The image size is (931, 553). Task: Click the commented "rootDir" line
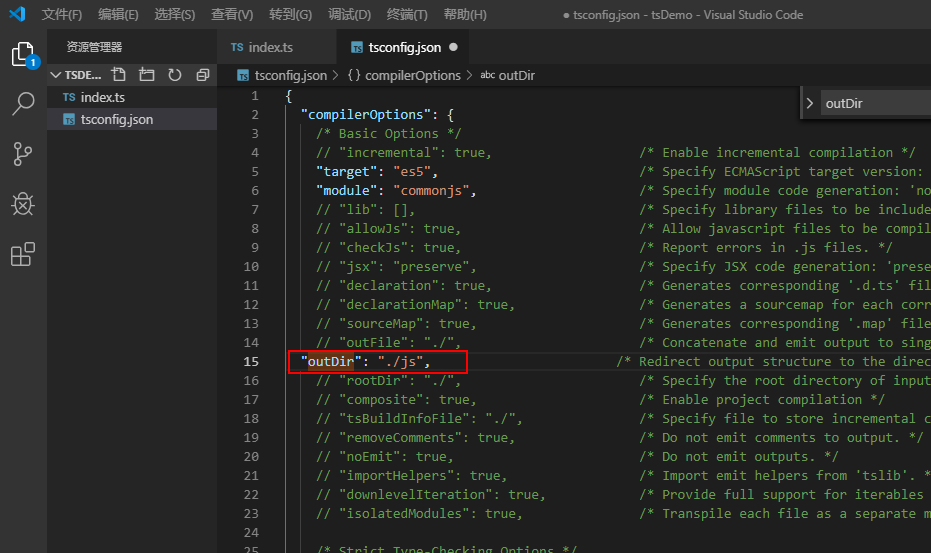(x=388, y=380)
